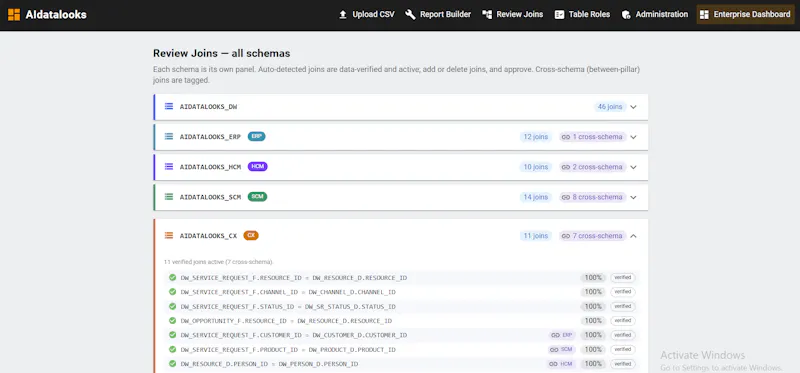Click green check on STATUS_ID join row
Viewport: 800px width, 373px height.
[172, 306]
